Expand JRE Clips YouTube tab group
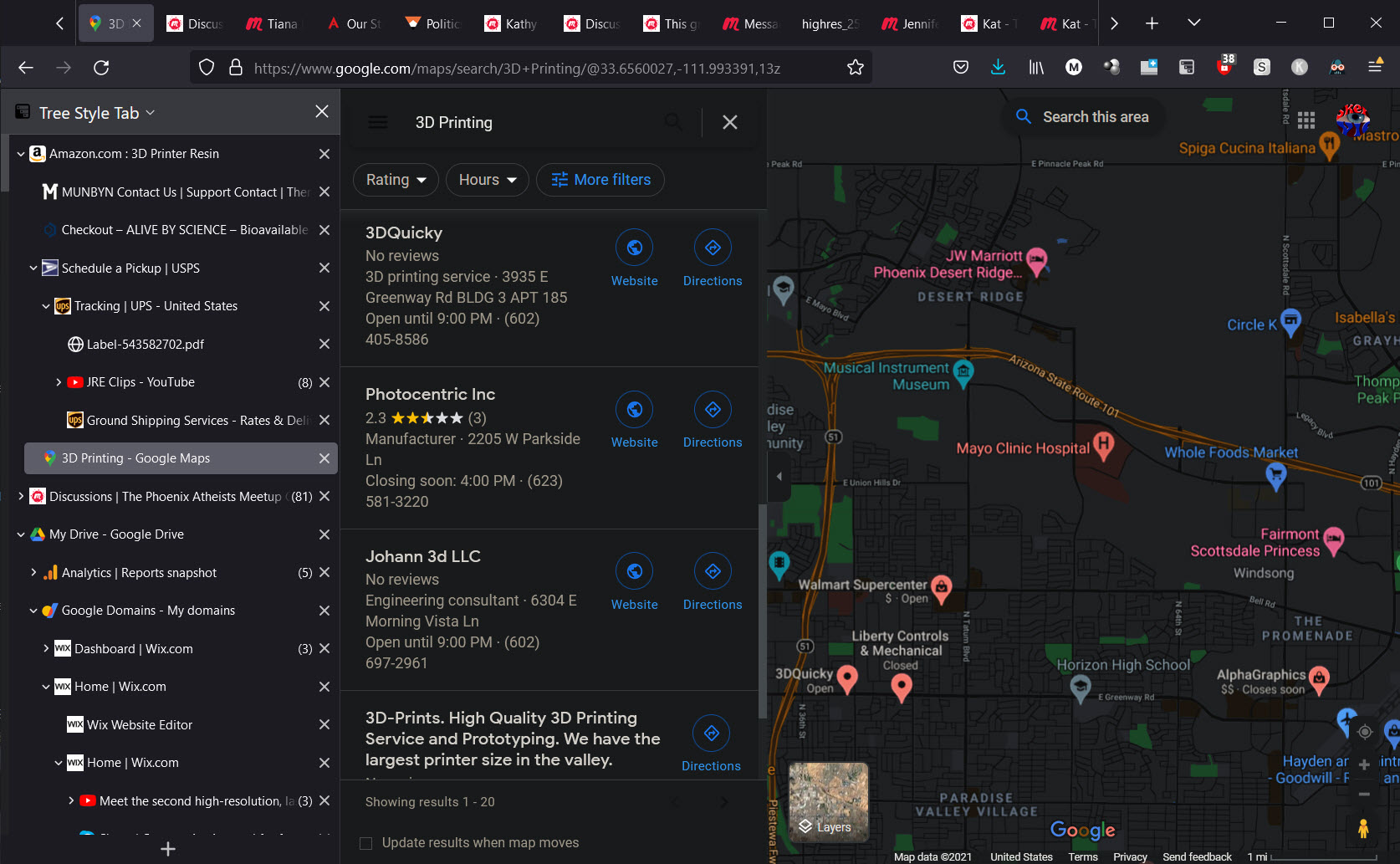This screenshot has height=864, width=1400. pyautogui.click(x=59, y=382)
